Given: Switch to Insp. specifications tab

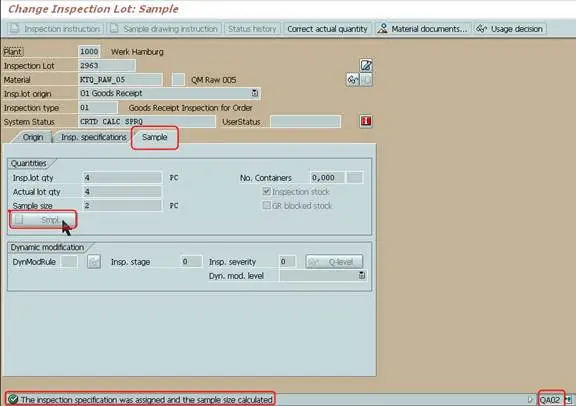Looking at the screenshot, I should (x=93, y=137).
